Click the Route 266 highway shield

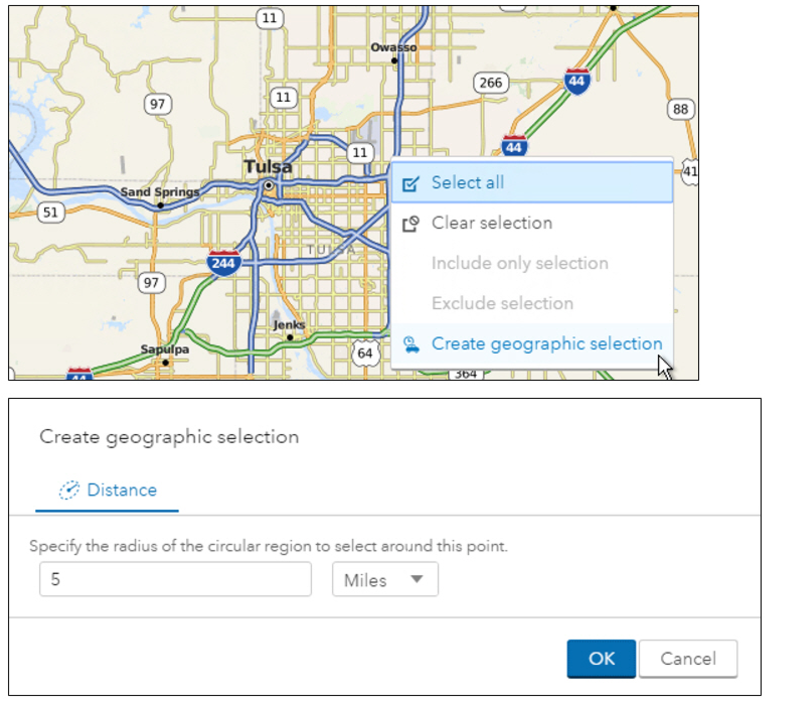(490, 83)
